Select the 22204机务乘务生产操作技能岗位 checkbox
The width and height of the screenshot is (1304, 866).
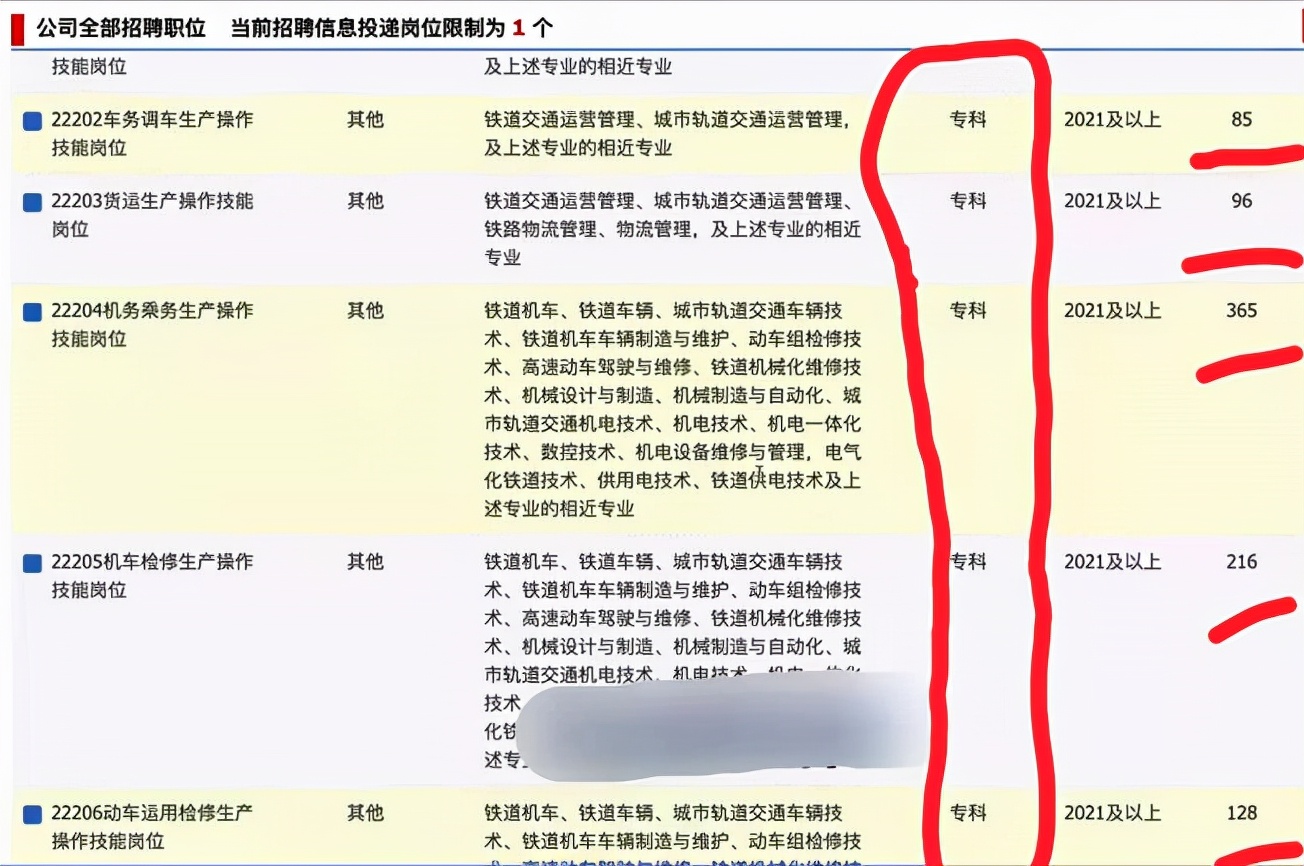point(32,313)
